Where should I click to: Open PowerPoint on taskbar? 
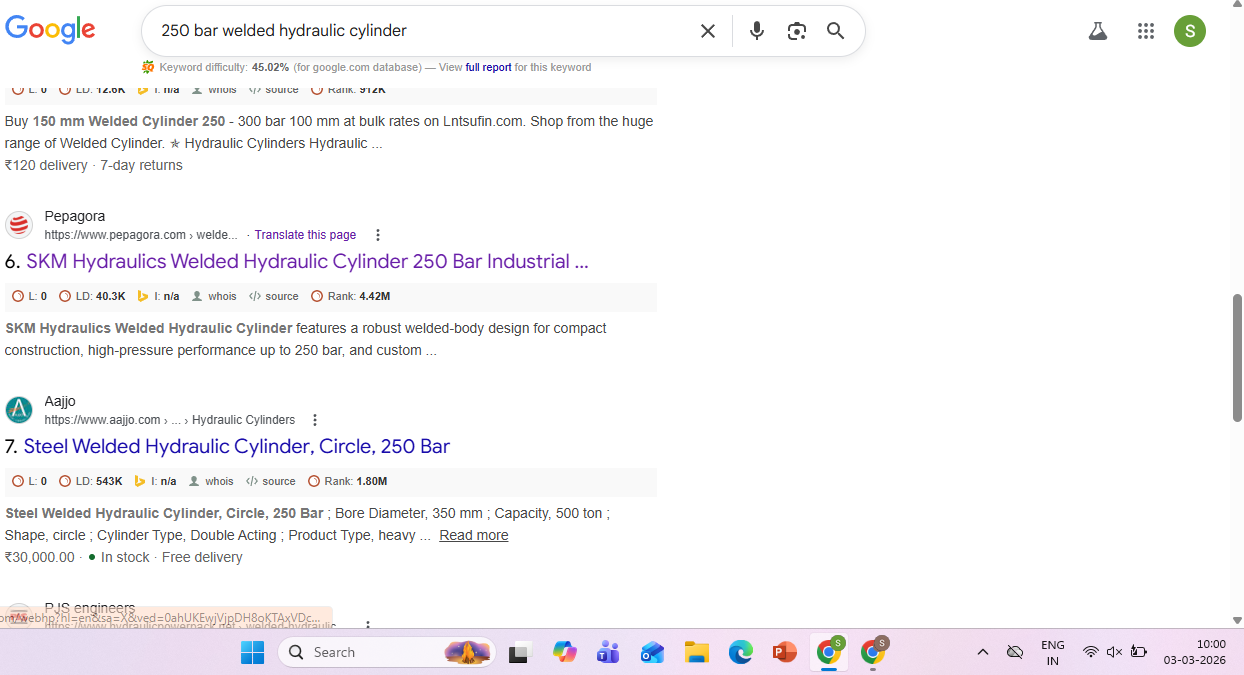coord(785,652)
